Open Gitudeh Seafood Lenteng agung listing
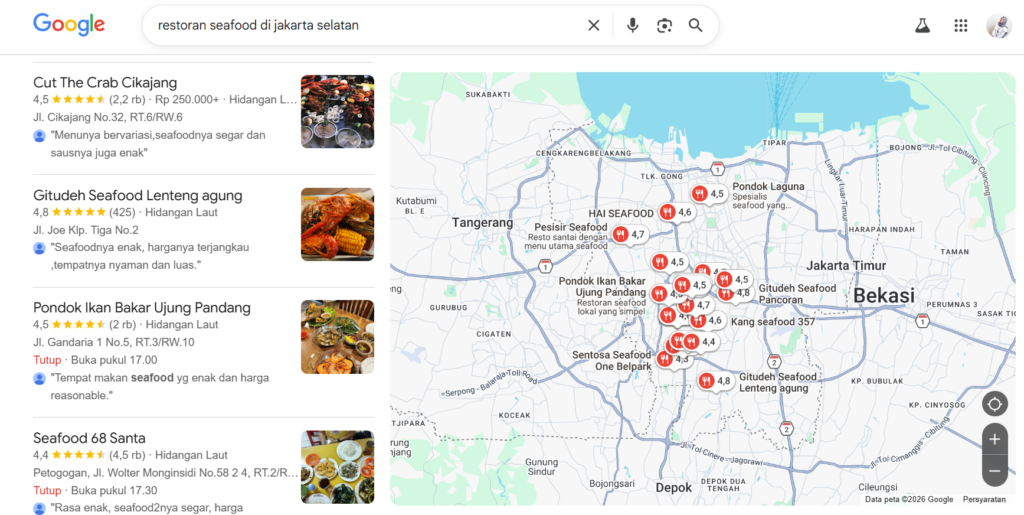1024x515 pixels. pyautogui.click(x=138, y=195)
